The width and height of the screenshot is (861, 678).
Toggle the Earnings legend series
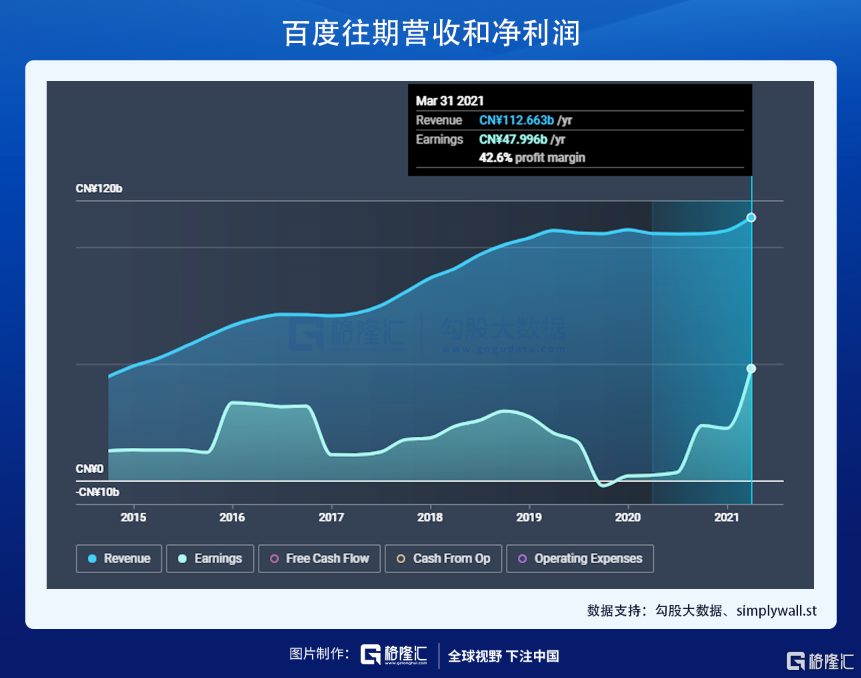tap(210, 558)
